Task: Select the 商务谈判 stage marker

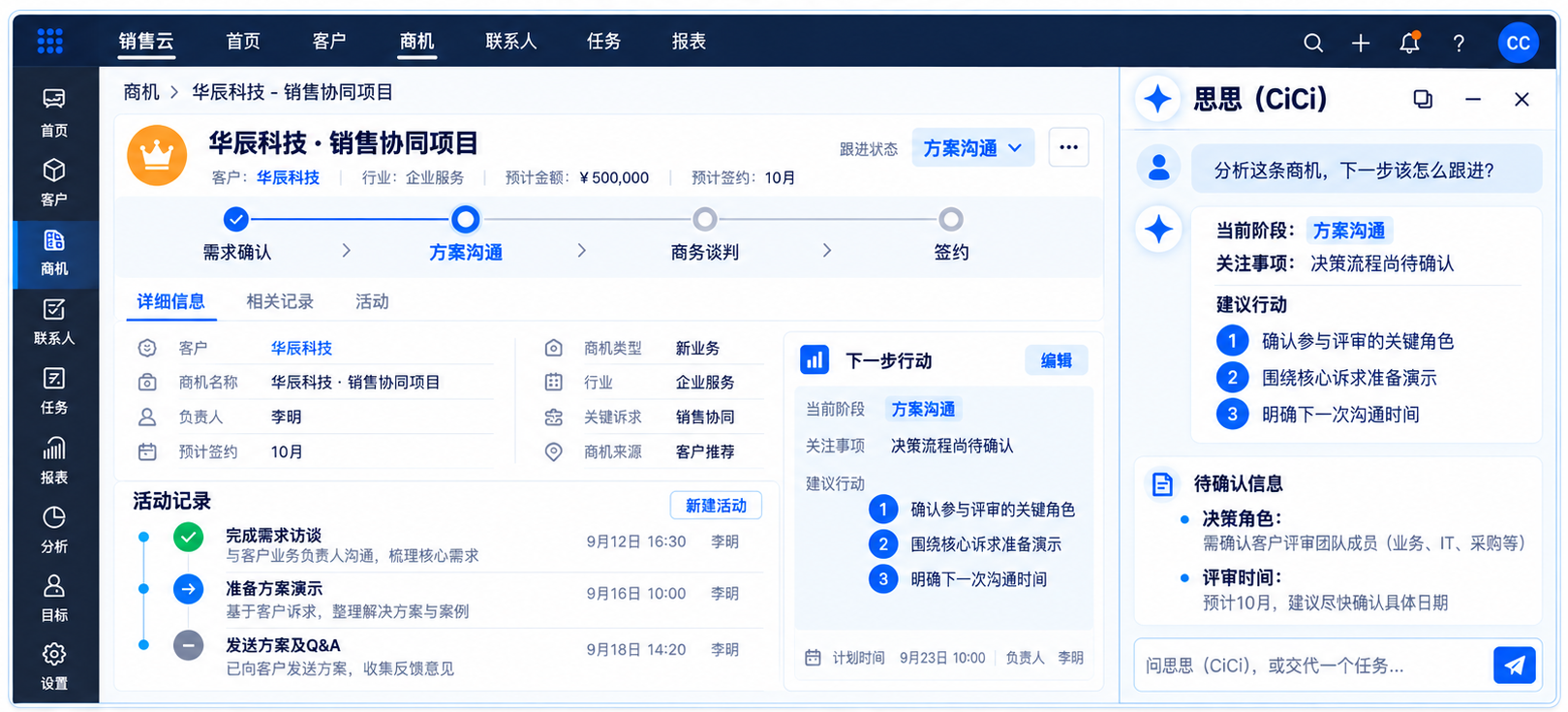Action: pyautogui.click(x=705, y=219)
